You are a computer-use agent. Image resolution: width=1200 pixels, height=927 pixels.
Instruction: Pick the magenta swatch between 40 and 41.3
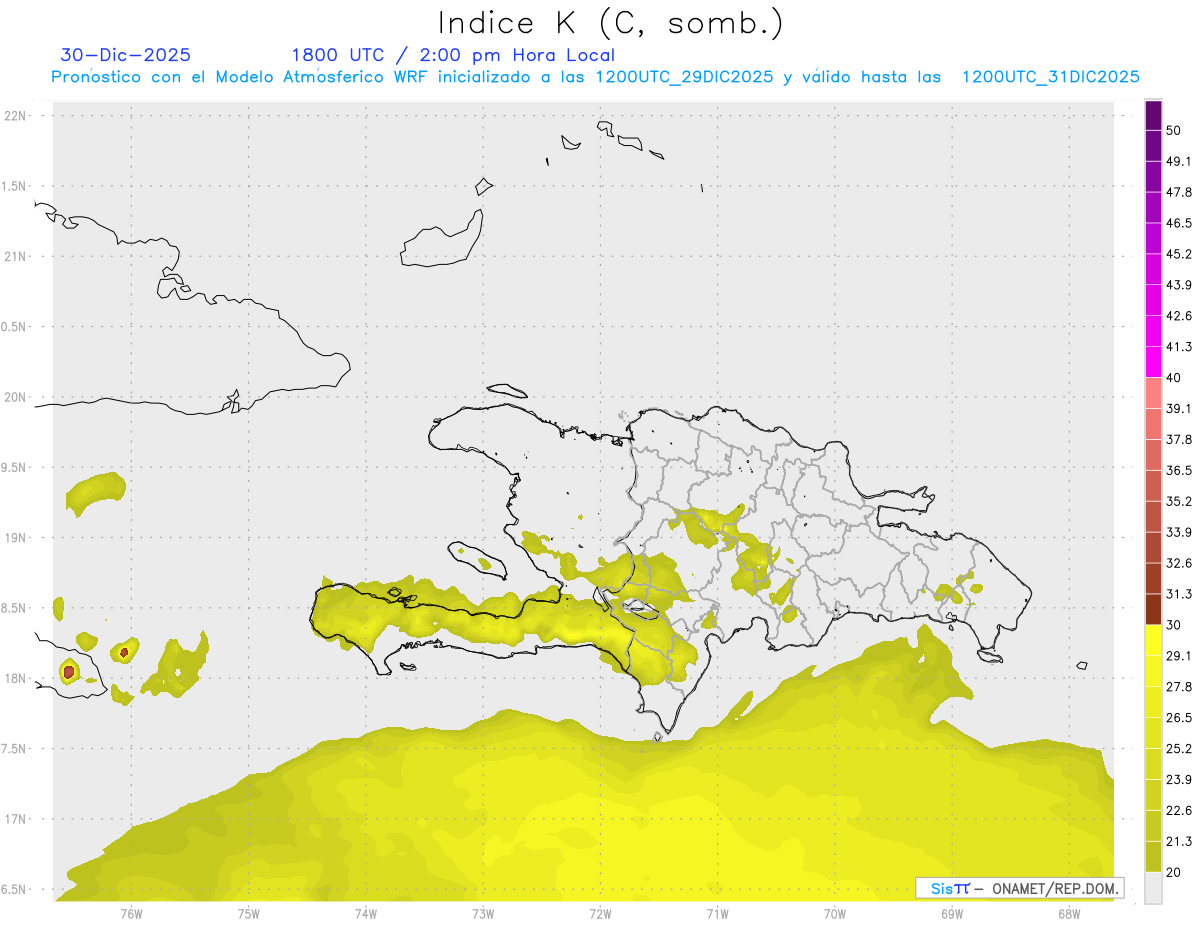pyautogui.click(x=1153, y=362)
